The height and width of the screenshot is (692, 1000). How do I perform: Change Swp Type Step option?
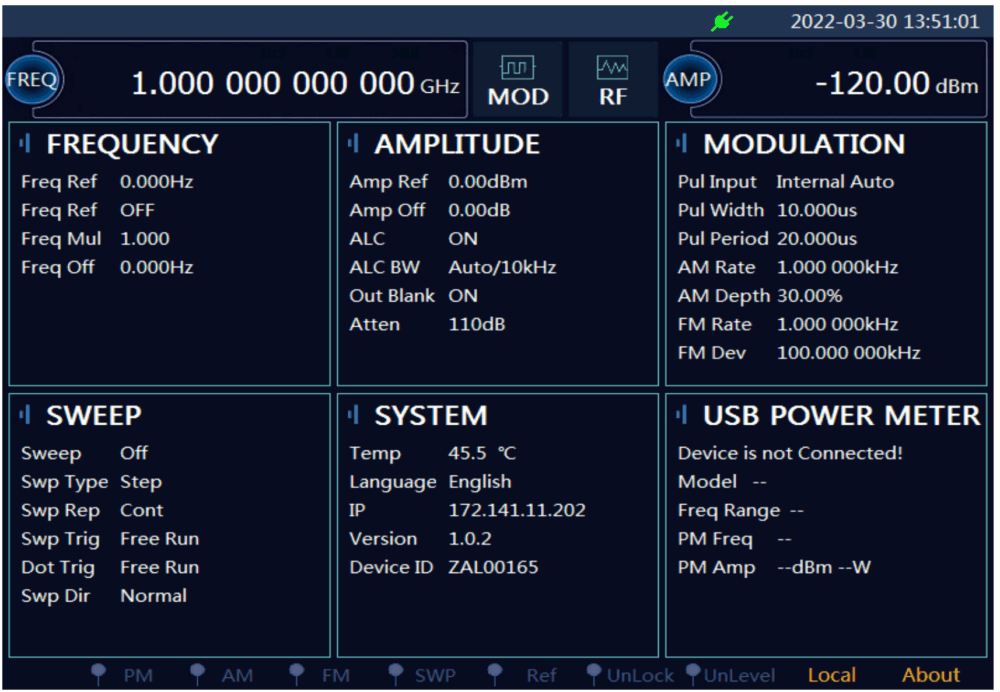tap(141, 482)
